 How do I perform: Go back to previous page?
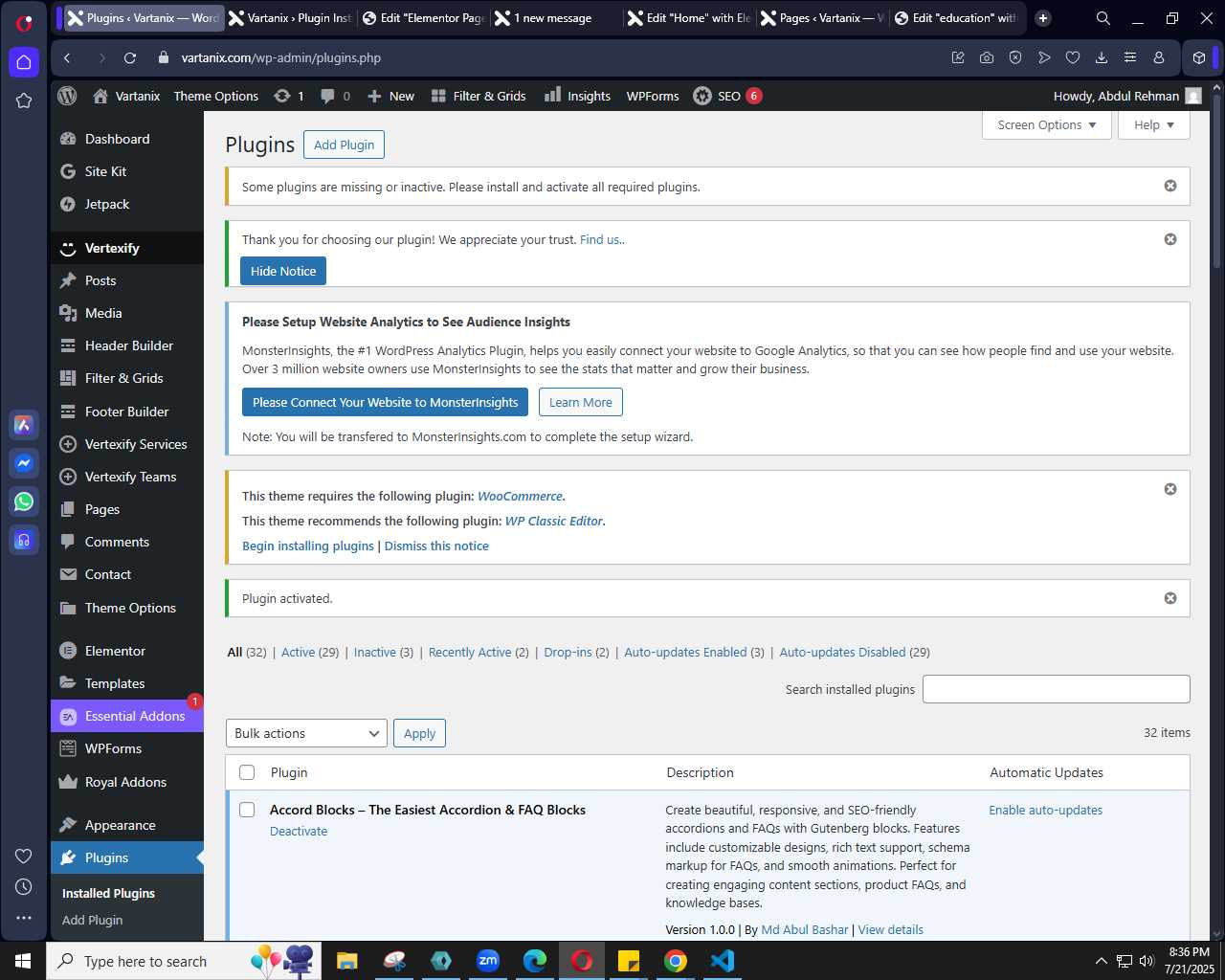tap(67, 57)
